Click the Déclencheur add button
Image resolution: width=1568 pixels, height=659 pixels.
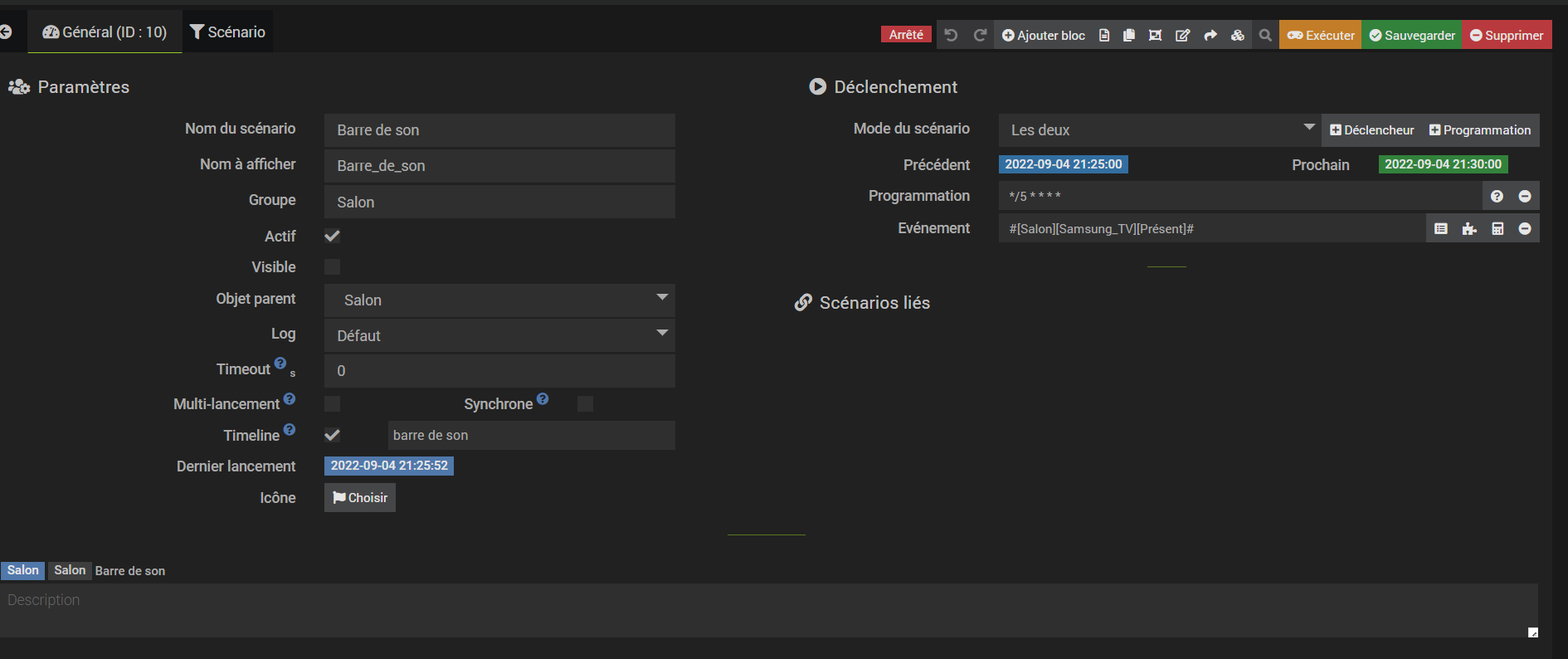1371,129
